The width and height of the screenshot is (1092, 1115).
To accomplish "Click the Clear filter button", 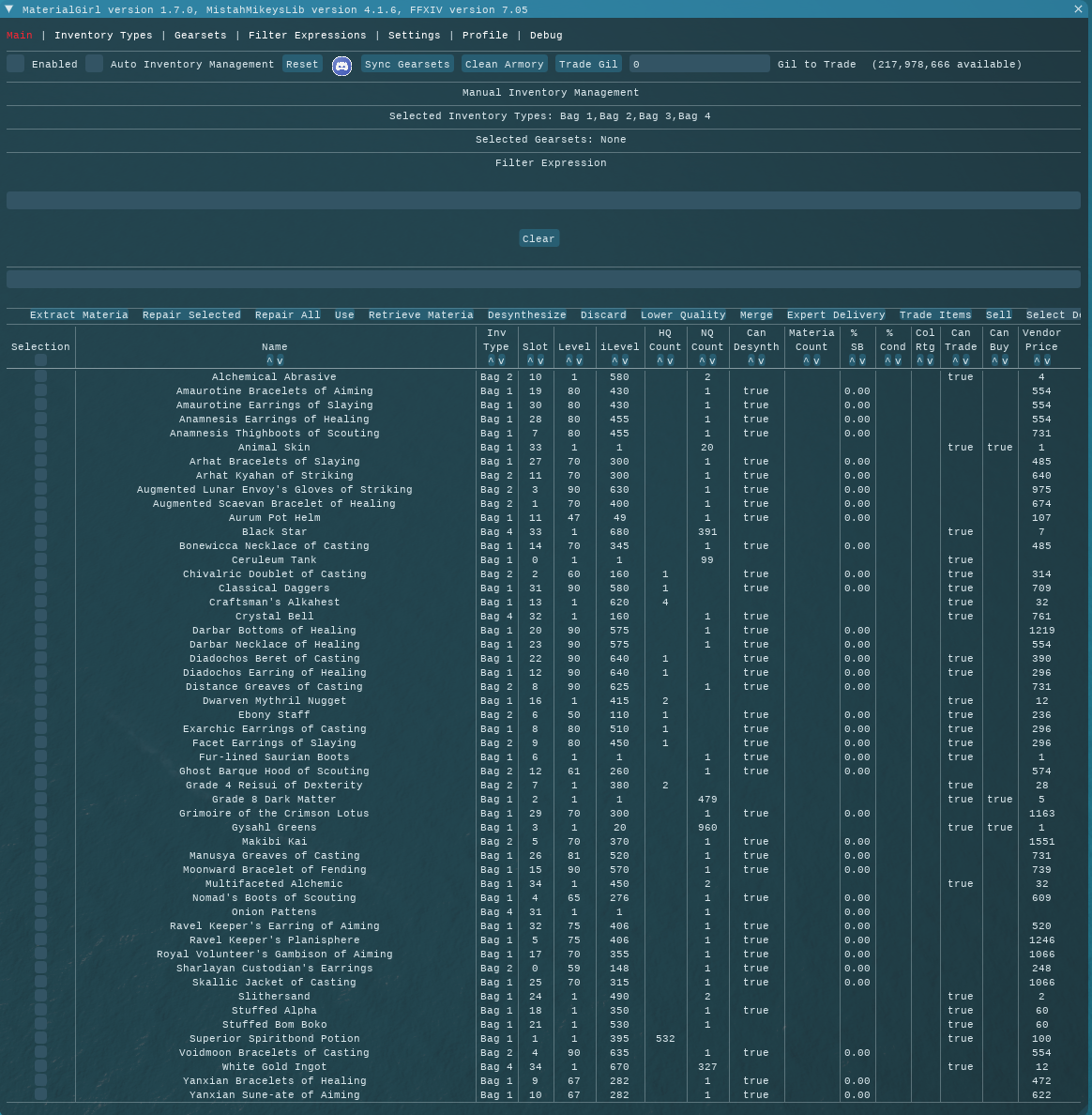I will (x=538, y=238).
